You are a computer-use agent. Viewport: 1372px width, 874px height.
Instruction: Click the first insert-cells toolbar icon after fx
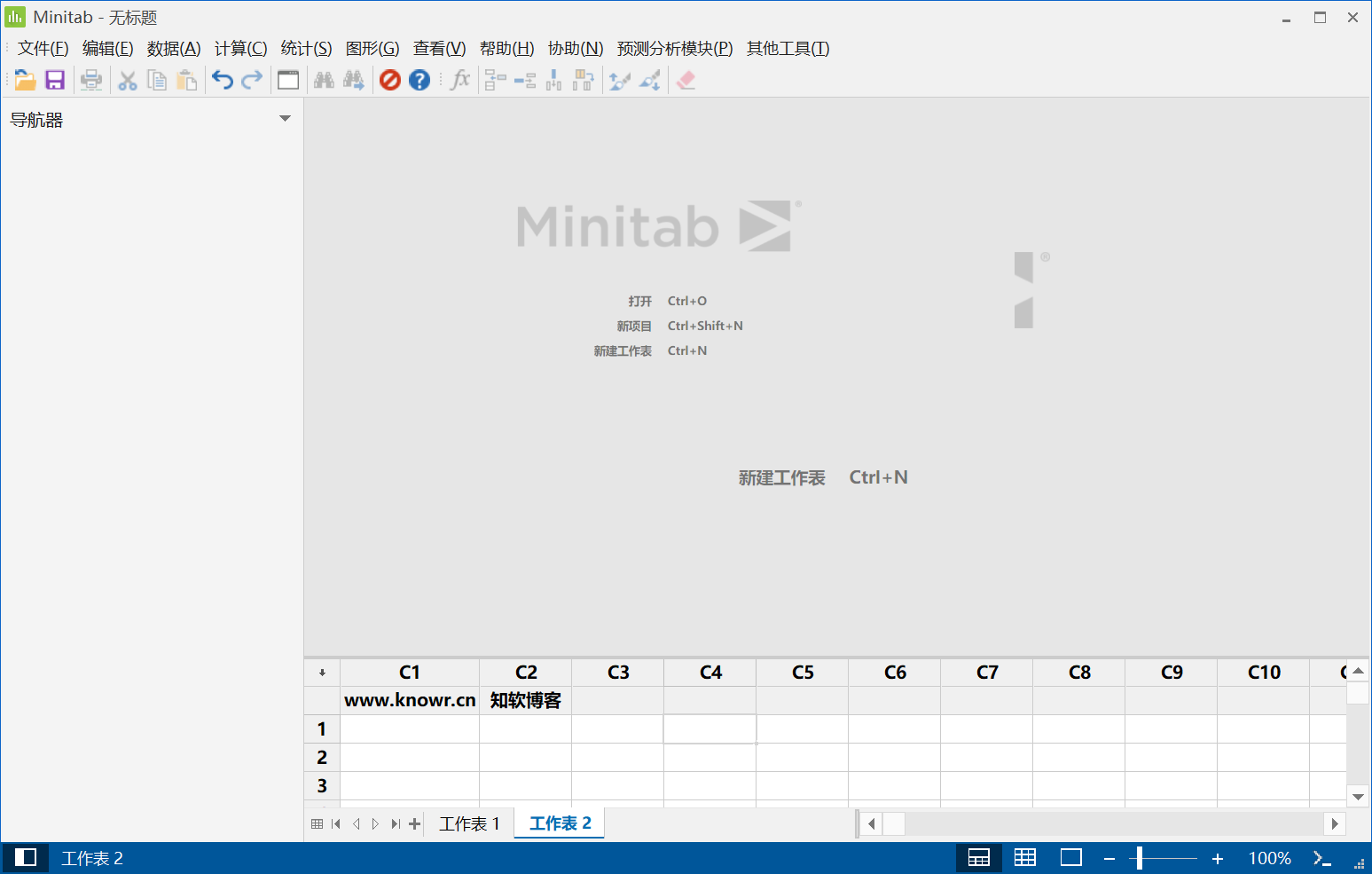pos(496,81)
